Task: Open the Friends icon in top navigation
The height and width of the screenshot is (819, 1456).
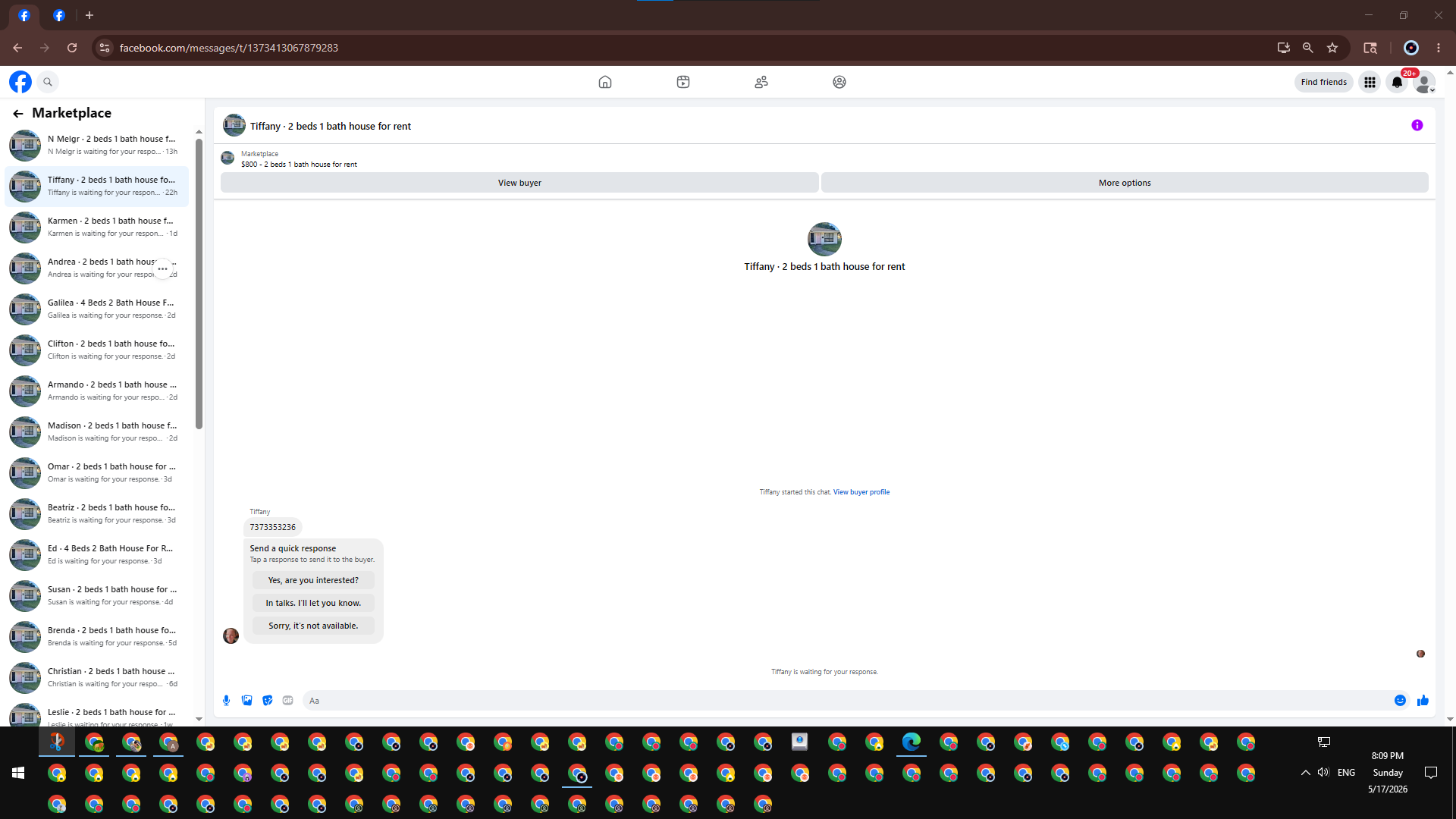Action: click(x=761, y=82)
